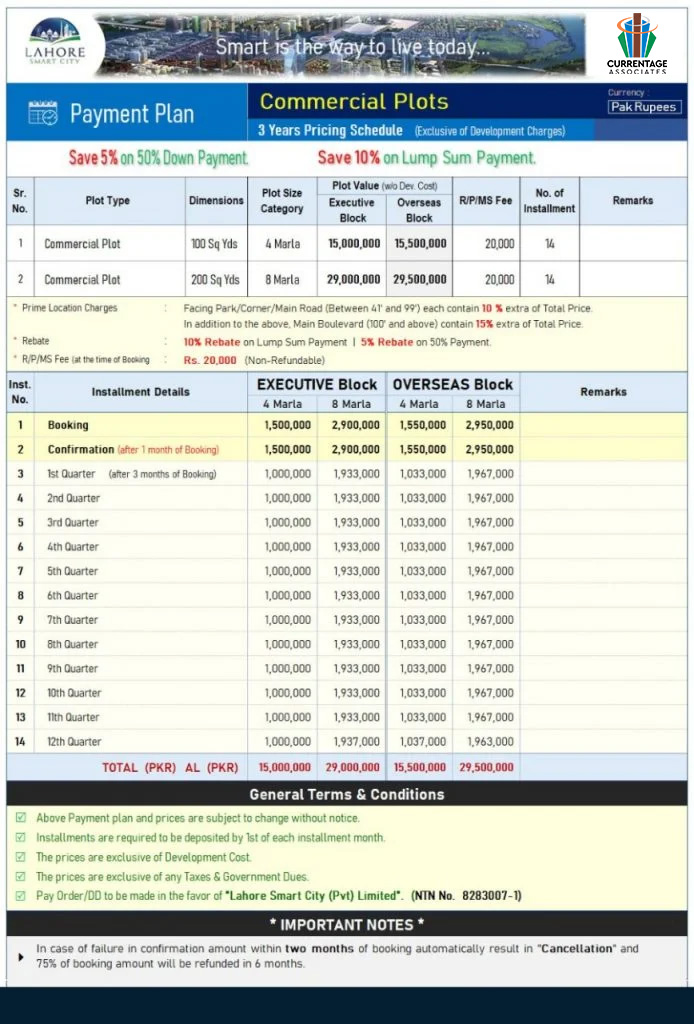The width and height of the screenshot is (694, 1024).
Task: Click the '1,037,000' amount in 12th Quarter row
Action: (x=423, y=741)
